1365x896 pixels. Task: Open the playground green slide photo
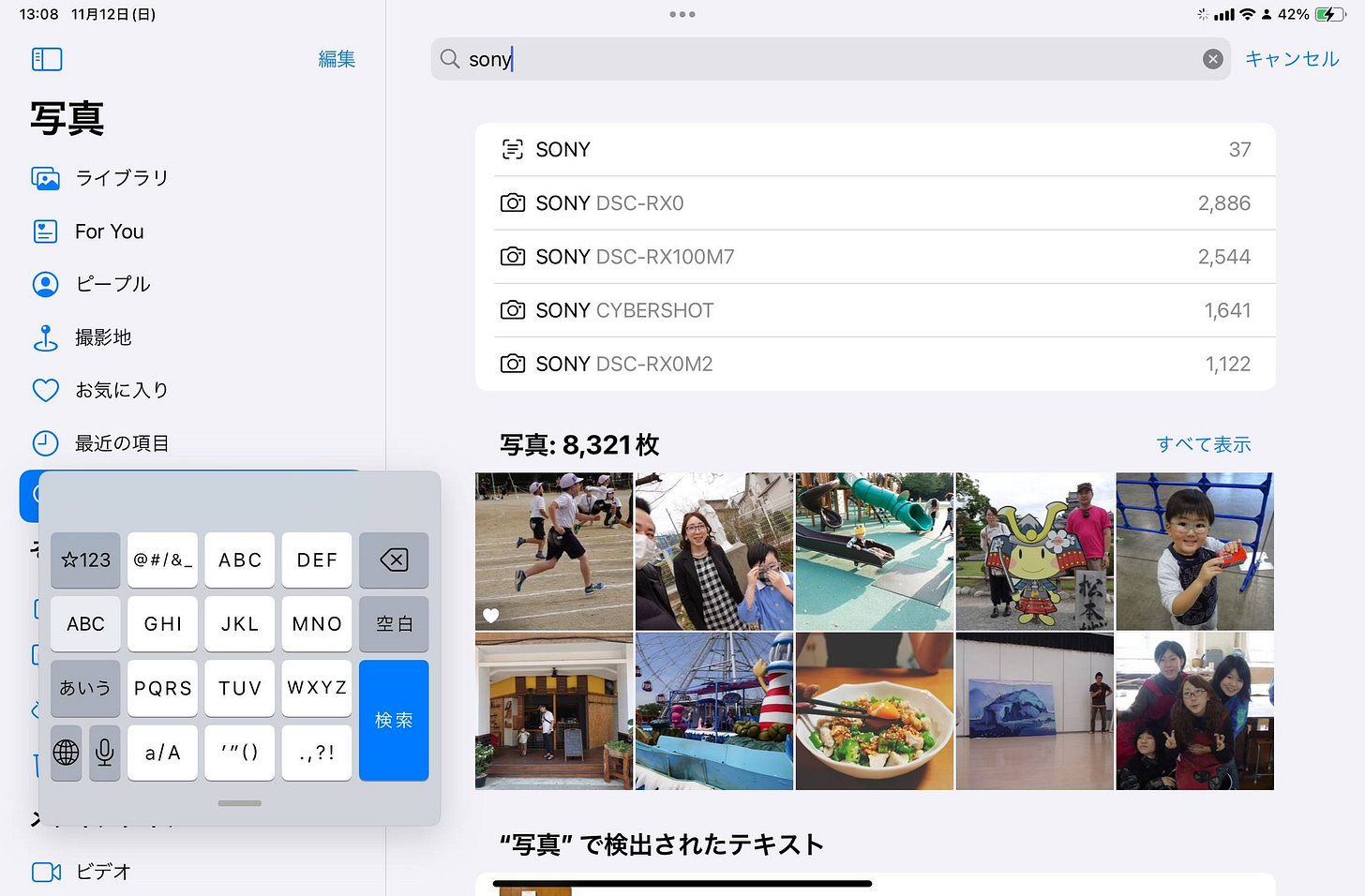click(x=875, y=551)
